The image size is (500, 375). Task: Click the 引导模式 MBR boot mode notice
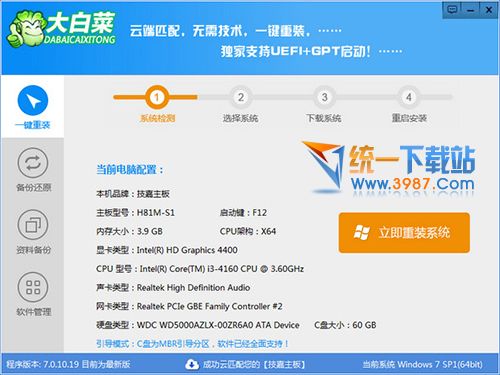pyautogui.click(x=192, y=344)
